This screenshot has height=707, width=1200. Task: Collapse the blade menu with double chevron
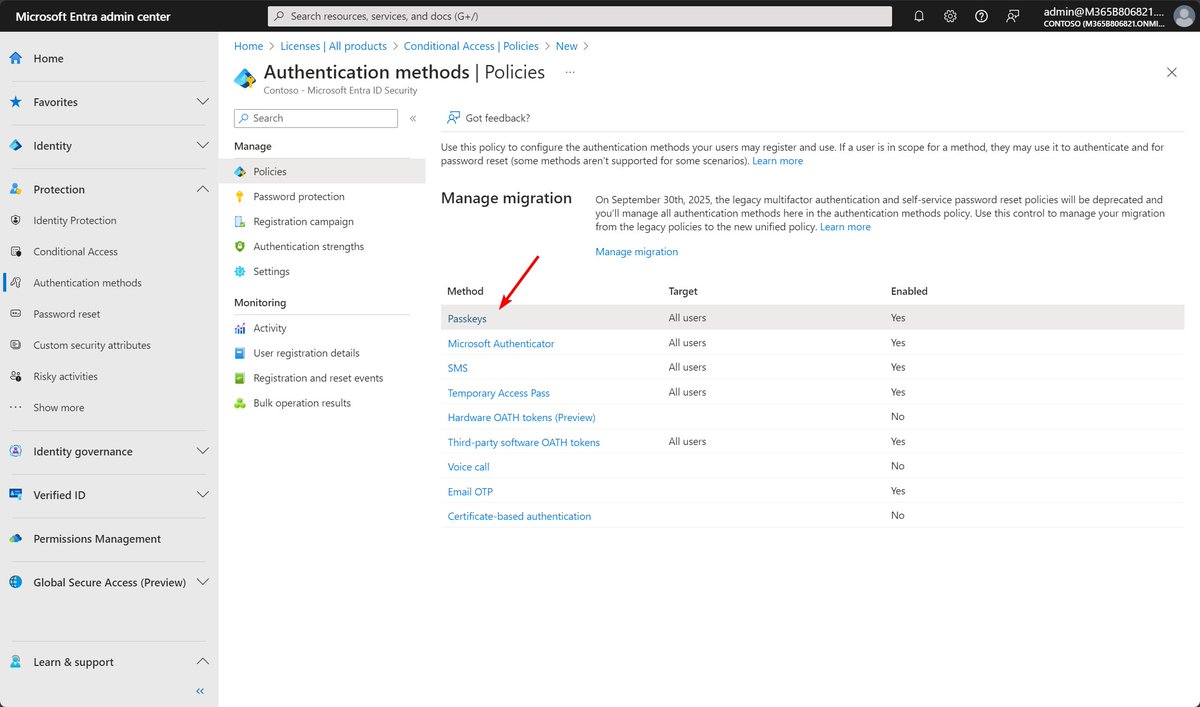coord(413,118)
